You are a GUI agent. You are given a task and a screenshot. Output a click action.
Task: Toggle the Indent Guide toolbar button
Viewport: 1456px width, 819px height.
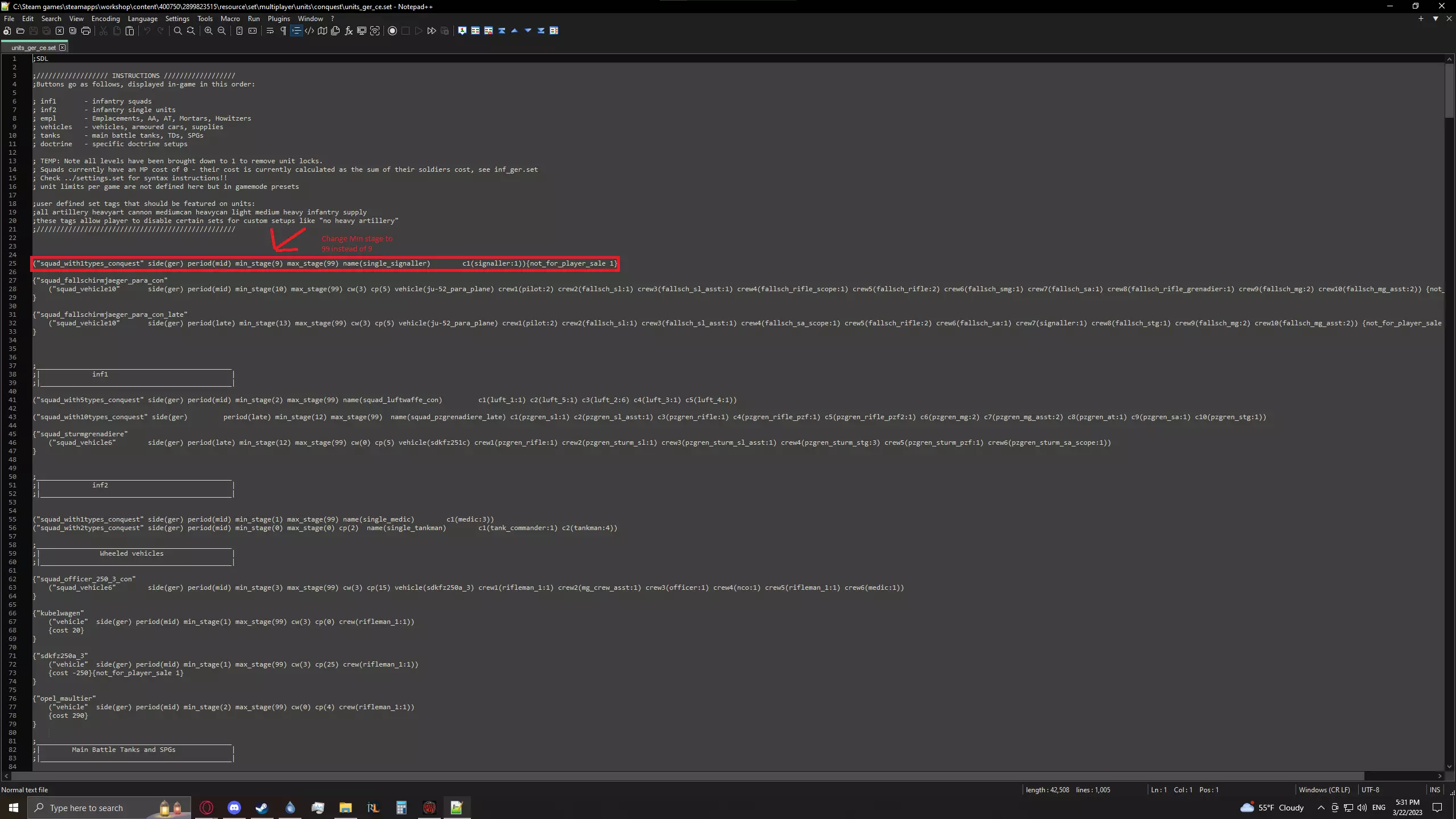tap(296, 31)
